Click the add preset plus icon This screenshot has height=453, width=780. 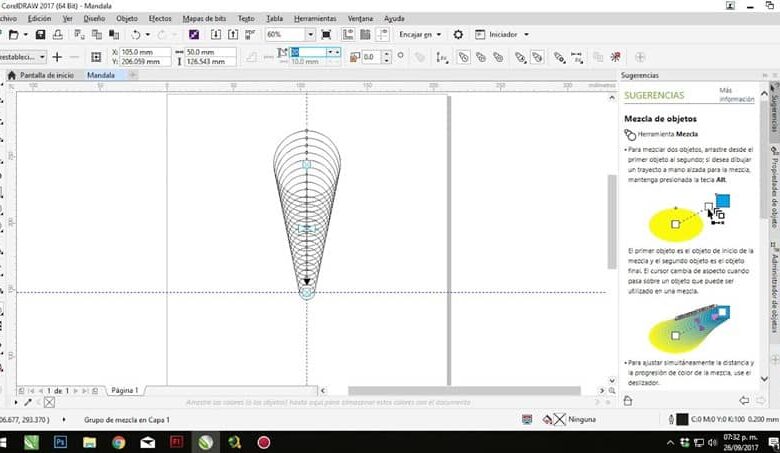coord(57,57)
